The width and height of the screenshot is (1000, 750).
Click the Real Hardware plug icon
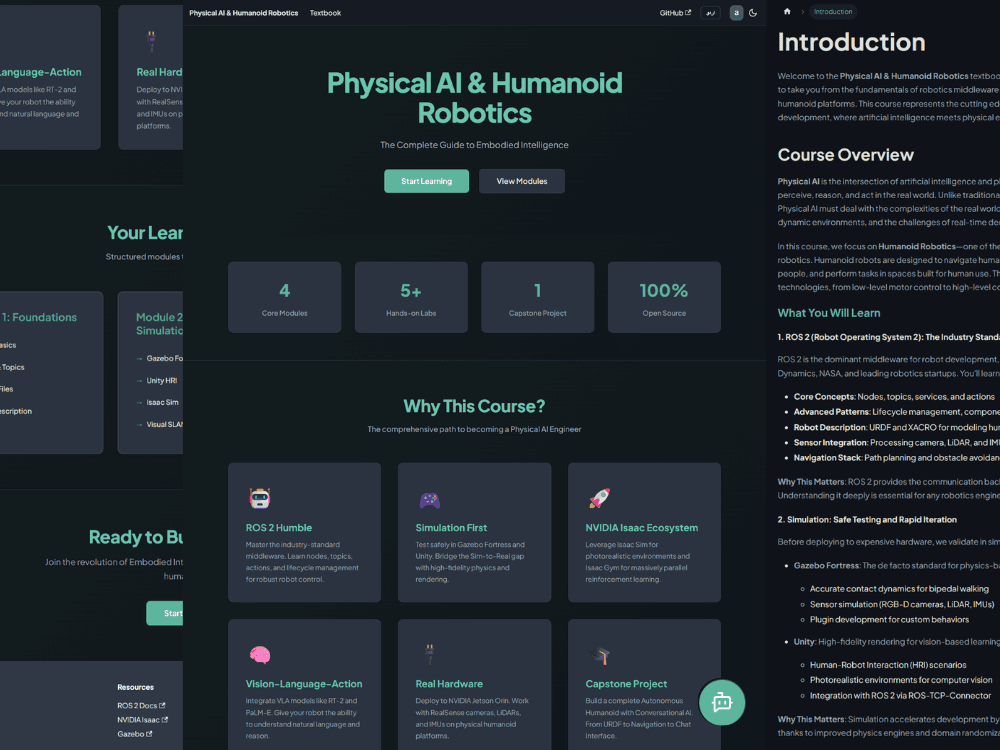click(x=429, y=654)
